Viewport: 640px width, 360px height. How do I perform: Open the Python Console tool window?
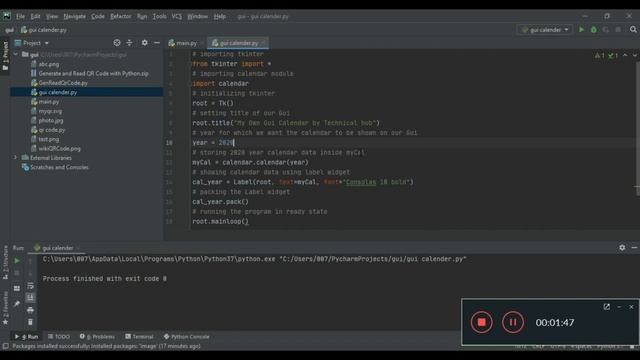pos(186,337)
